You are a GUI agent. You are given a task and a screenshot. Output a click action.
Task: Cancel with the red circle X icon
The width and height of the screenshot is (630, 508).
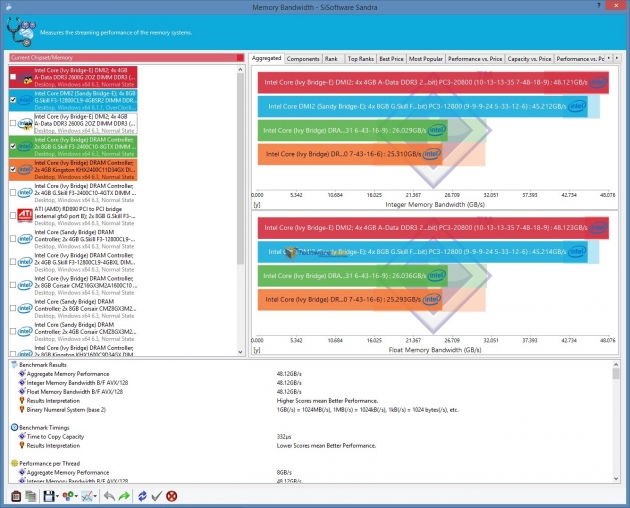(172, 496)
